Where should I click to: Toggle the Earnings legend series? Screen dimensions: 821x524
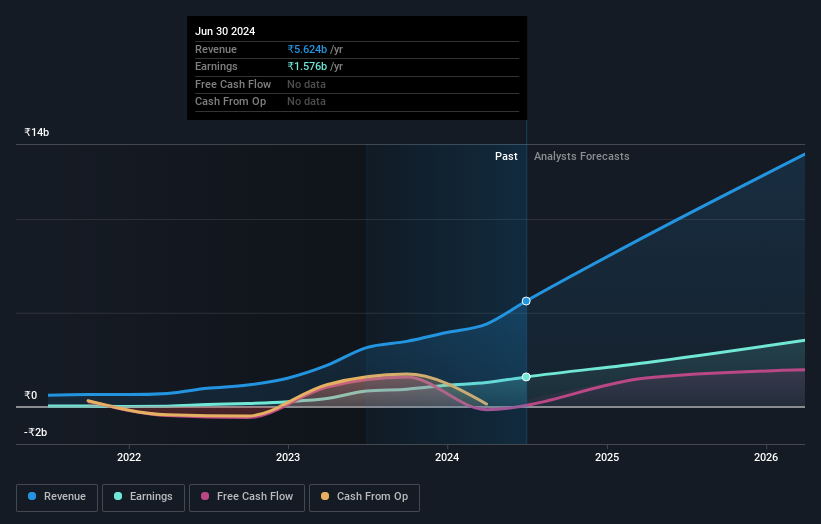143,497
